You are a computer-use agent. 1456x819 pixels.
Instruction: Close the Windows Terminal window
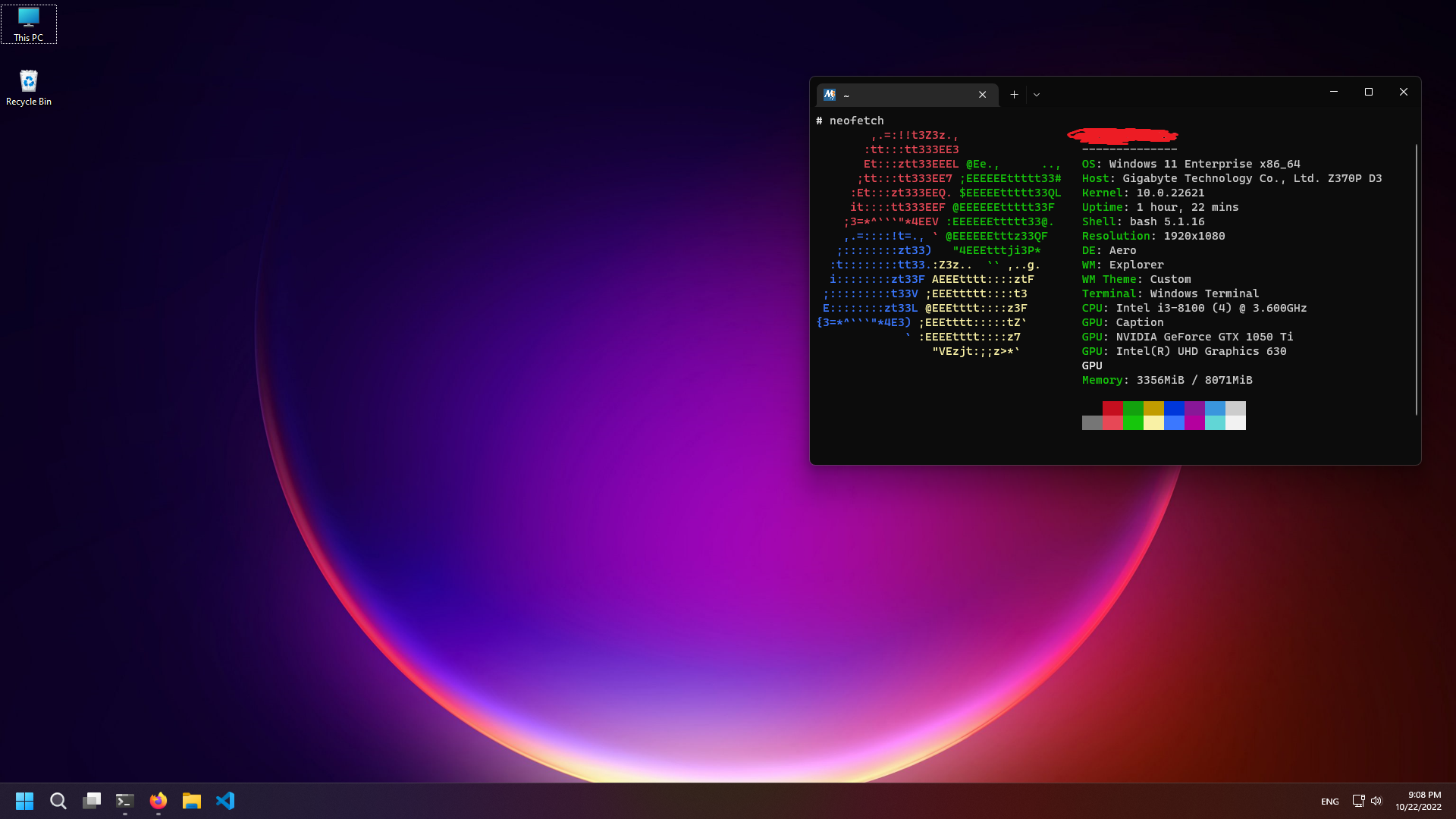coord(1404,92)
